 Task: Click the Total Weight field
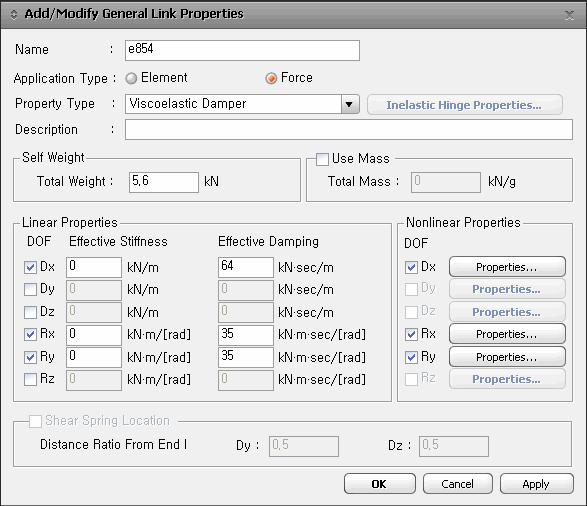click(x=164, y=182)
